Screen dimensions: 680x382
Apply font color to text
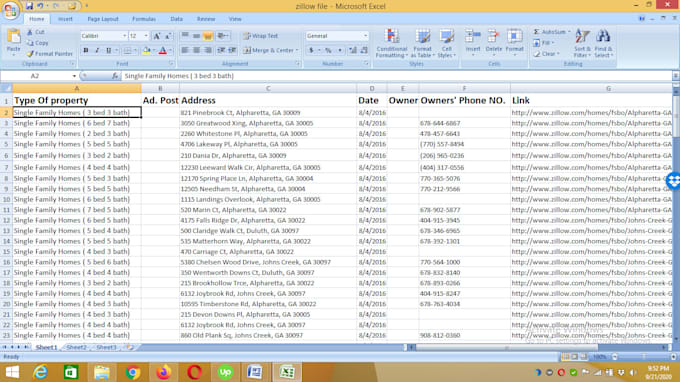click(163, 51)
